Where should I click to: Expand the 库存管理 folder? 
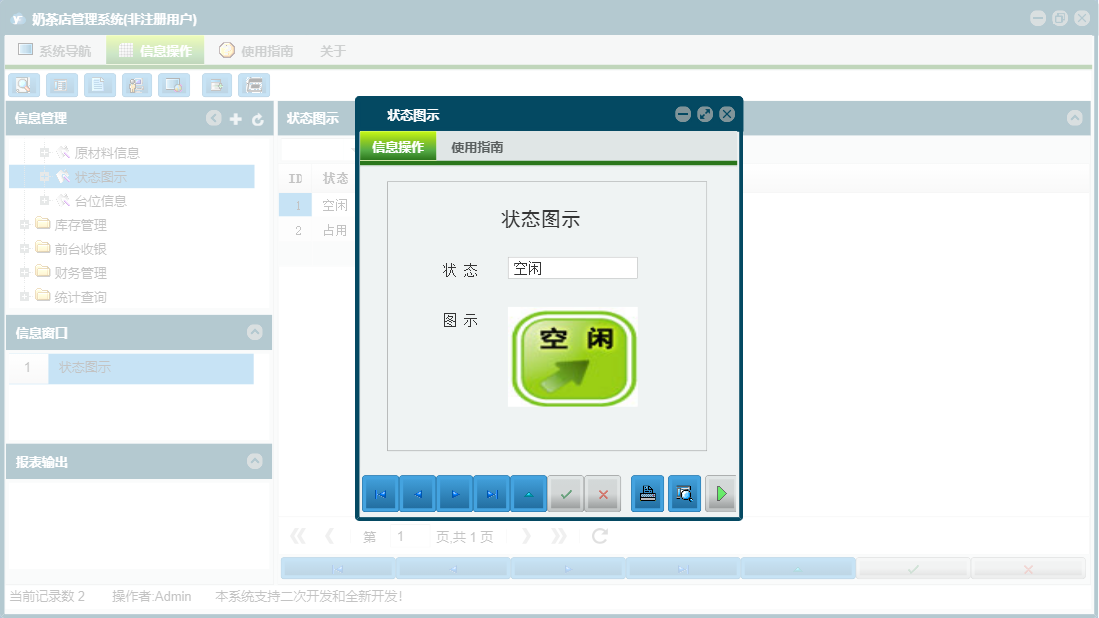(x=23, y=224)
